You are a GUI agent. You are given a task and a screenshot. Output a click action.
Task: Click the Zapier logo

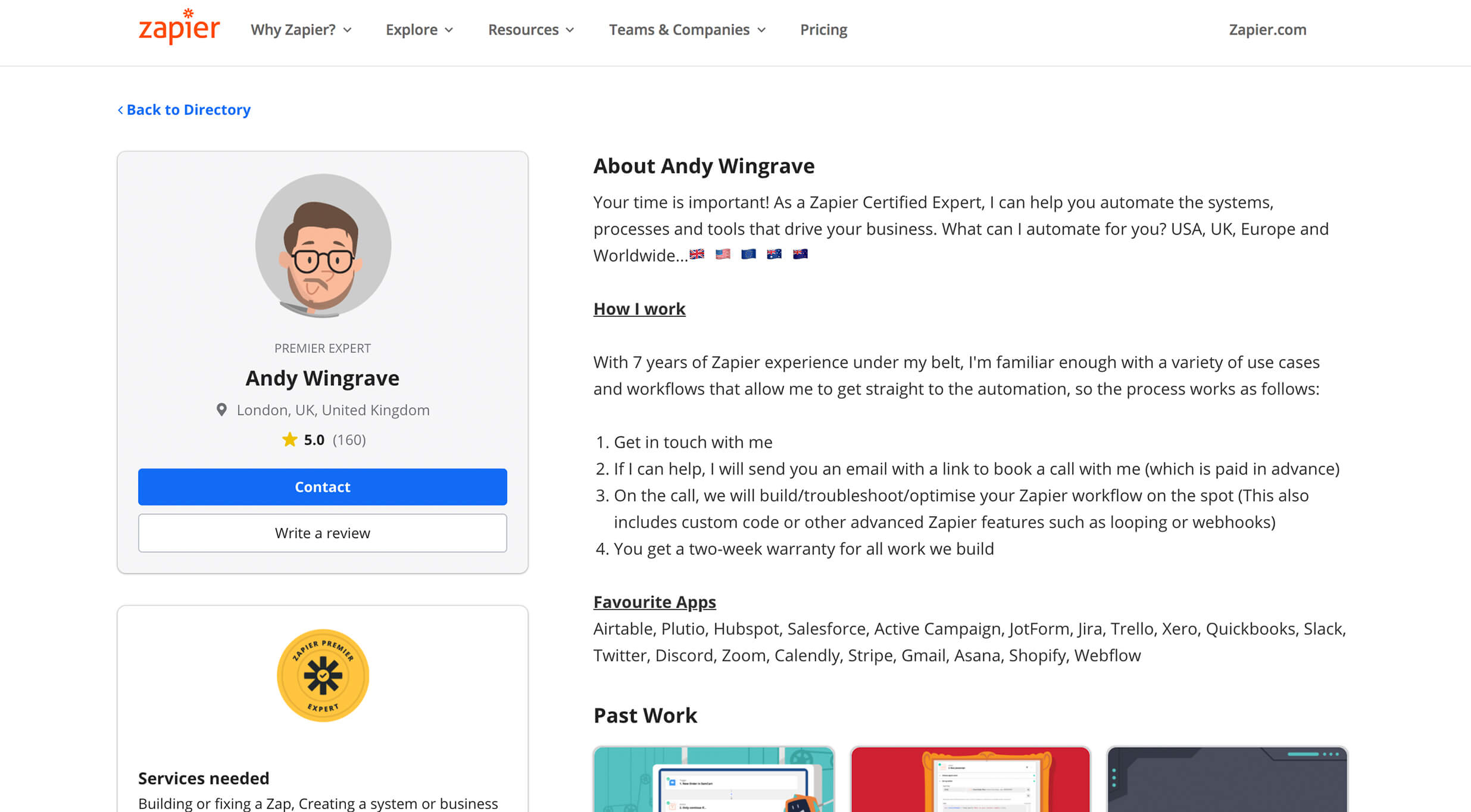[179, 27]
